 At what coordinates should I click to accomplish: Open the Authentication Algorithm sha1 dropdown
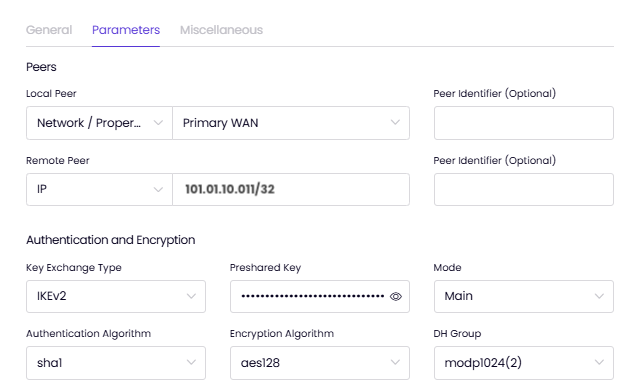[x=116, y=363]
